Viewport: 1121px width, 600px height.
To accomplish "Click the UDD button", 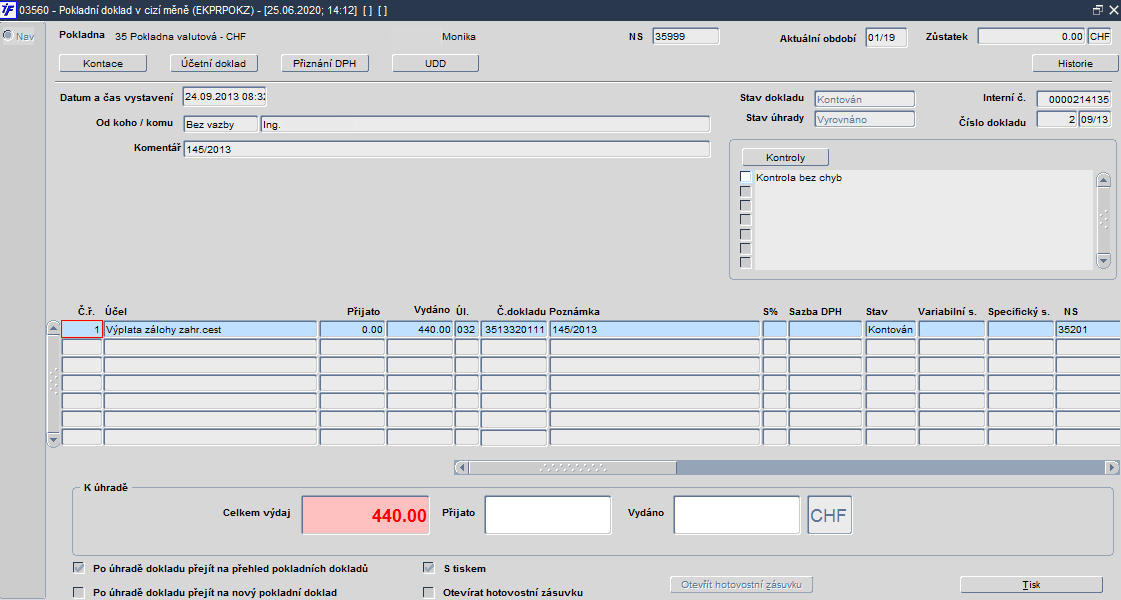I will coord(435,64).
